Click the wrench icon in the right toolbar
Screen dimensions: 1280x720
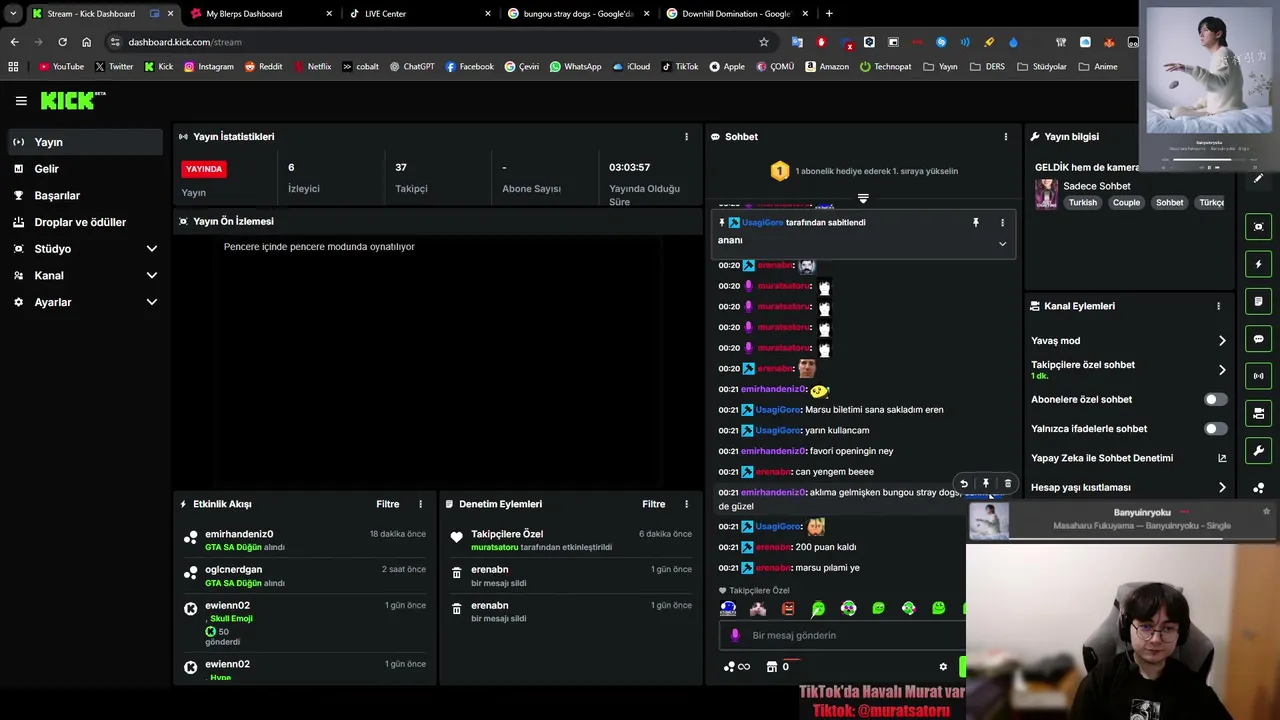click(1258, 451)
